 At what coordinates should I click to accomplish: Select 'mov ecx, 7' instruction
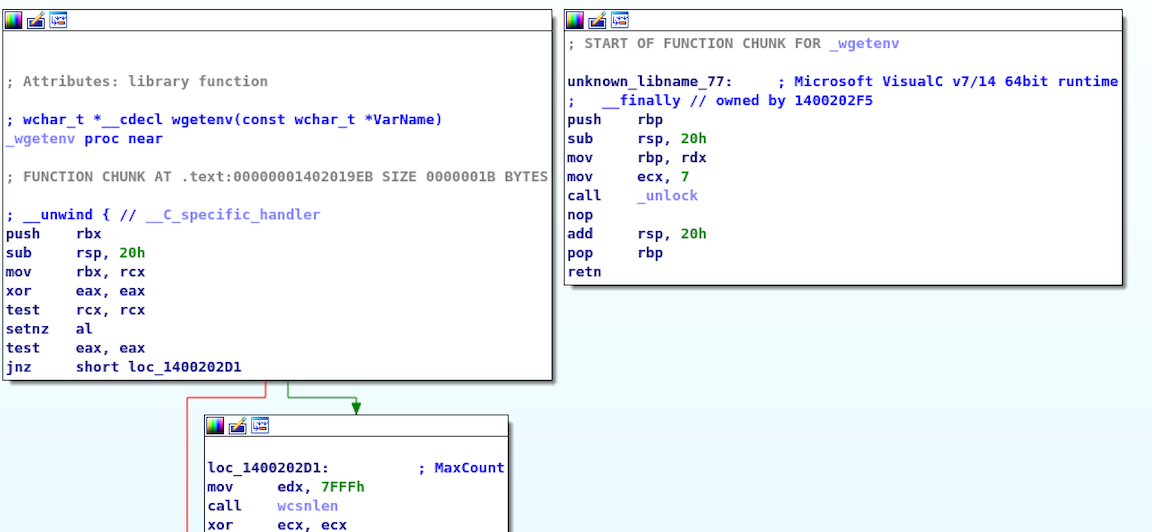coord(628,176)
